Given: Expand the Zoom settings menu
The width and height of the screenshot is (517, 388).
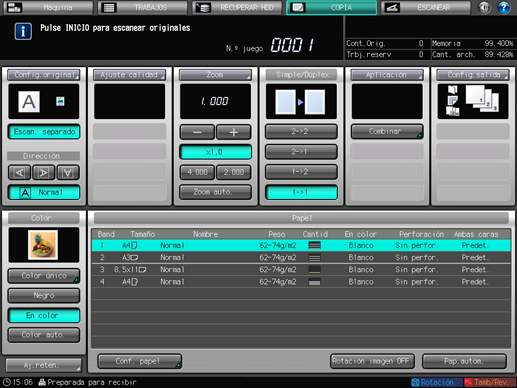Looking at the screenshot, I should click(x=215, y=75).
